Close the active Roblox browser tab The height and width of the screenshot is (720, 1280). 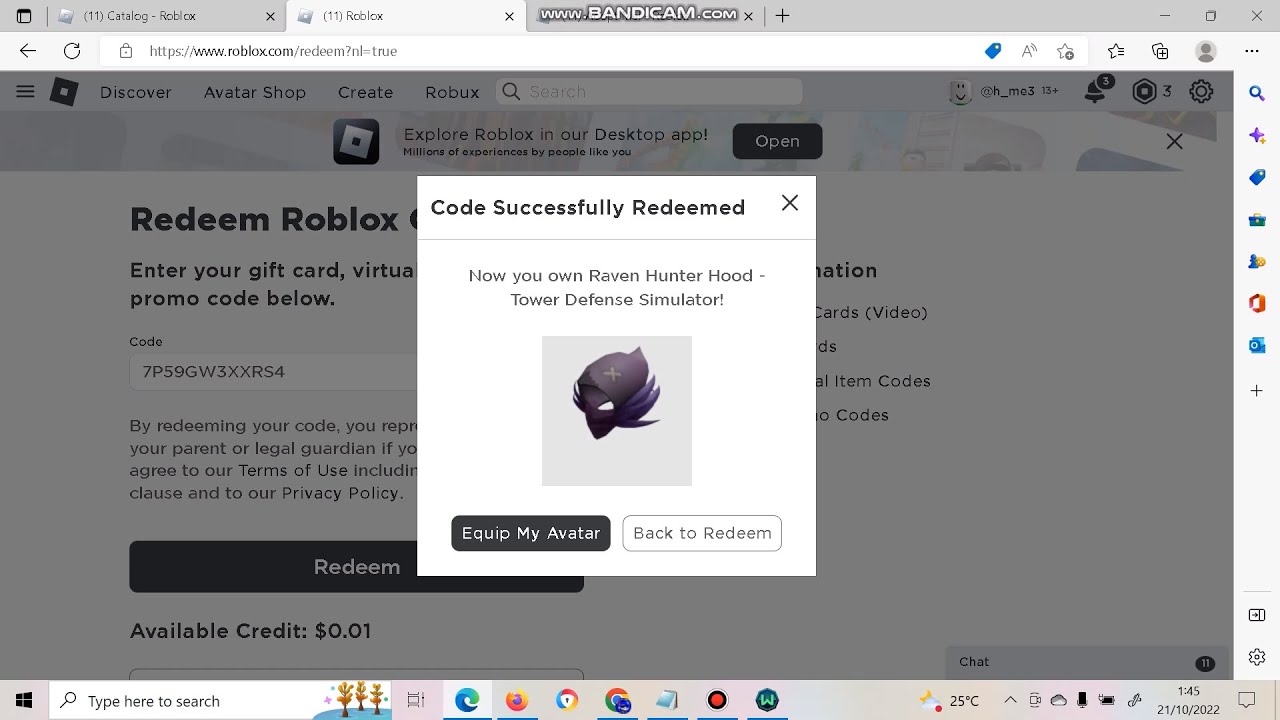(510, 16)
